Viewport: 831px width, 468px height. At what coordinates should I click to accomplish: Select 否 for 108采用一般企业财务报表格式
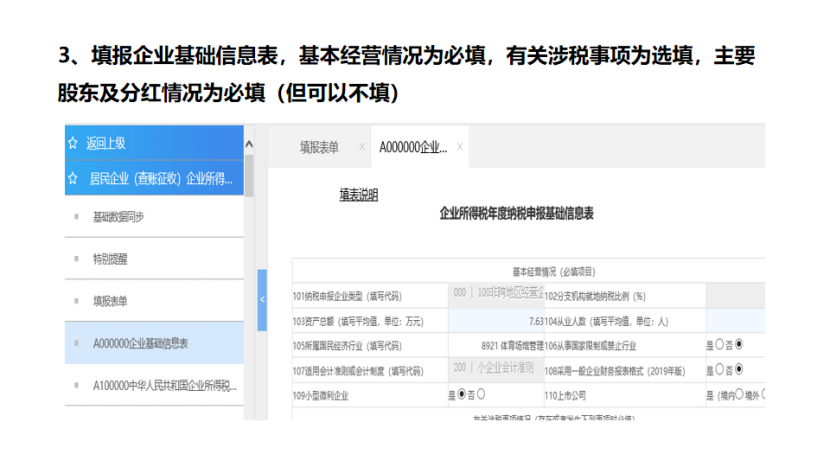(739, 369)
